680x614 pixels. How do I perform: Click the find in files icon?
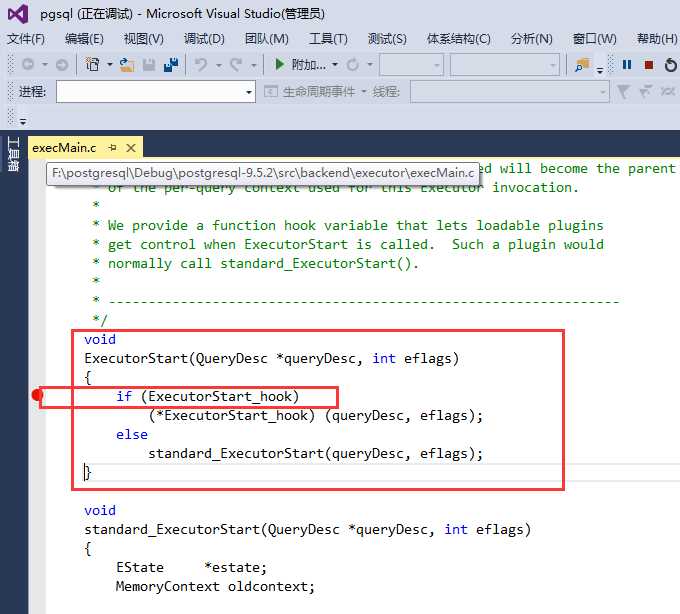pyautogui.click(x=582, y=65)
